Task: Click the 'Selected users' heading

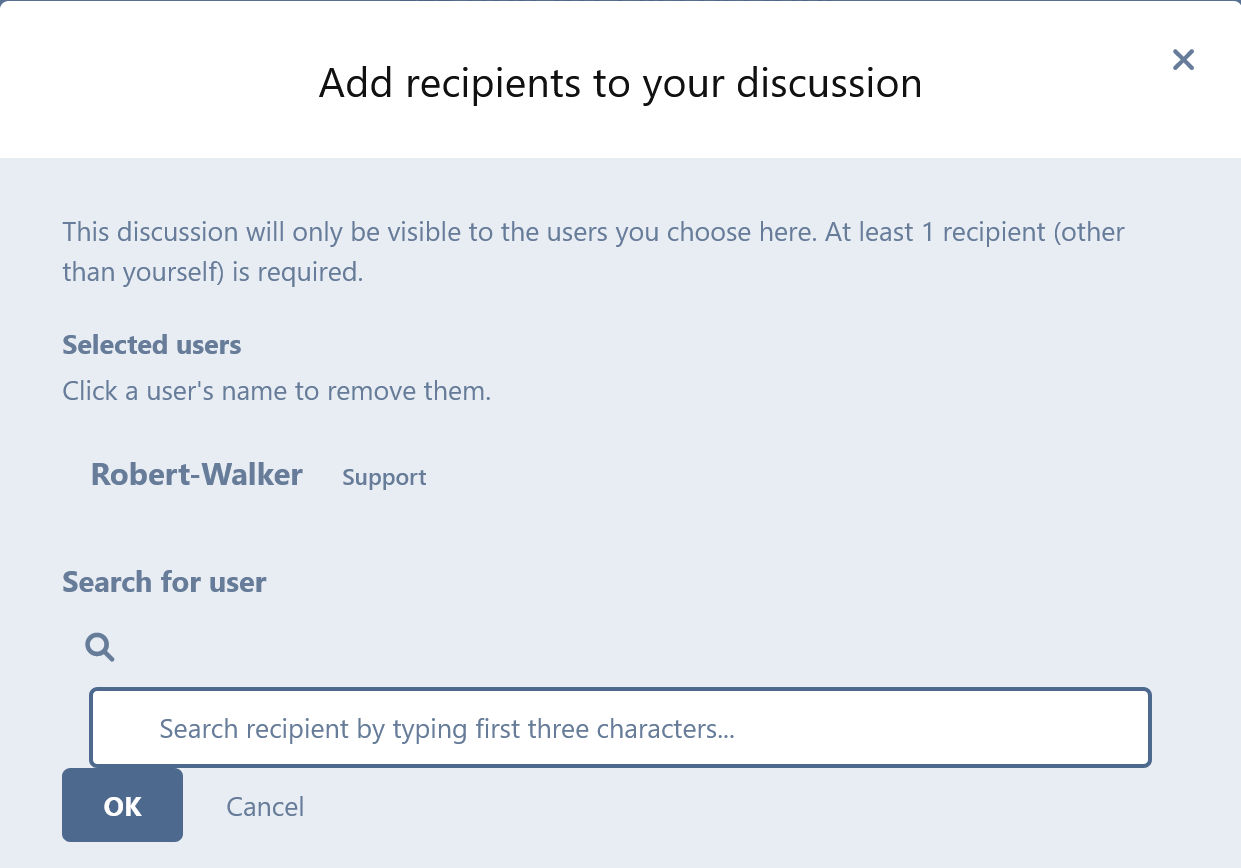Action: 152,345
